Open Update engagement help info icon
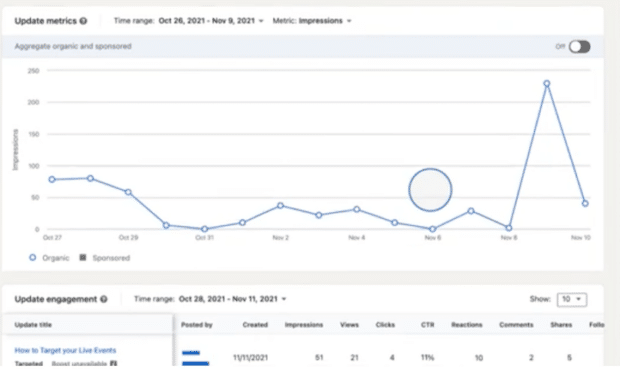This screenshot has width=620, height=372. (x=104, y=299)
